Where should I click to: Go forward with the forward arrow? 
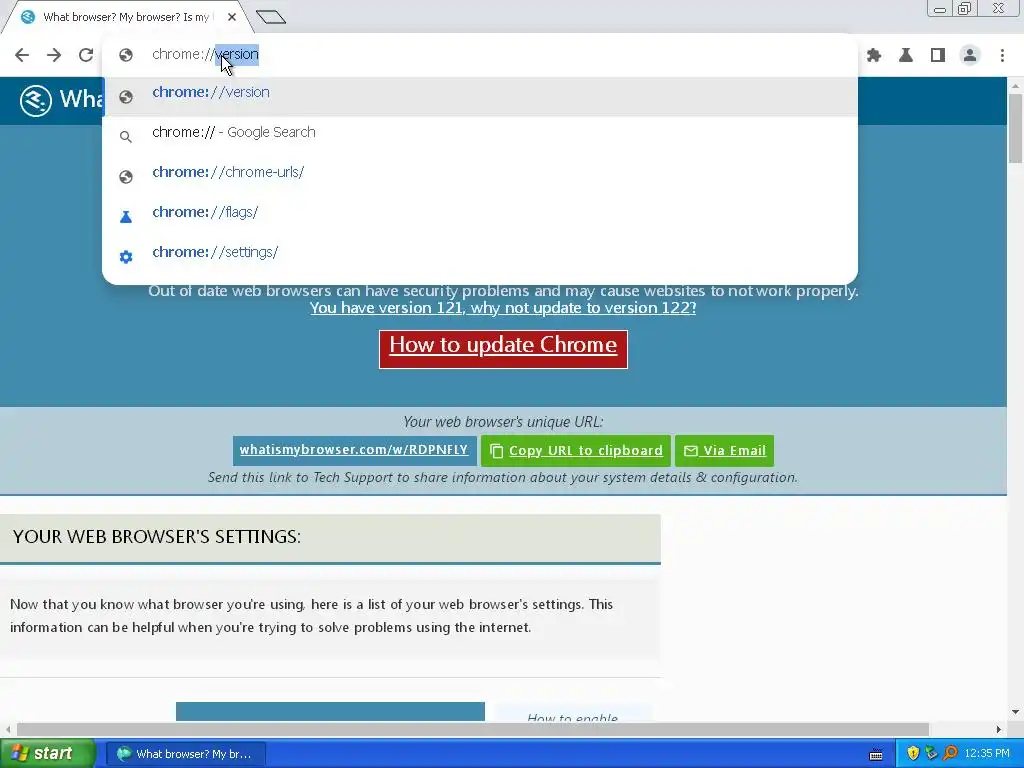(54, 55)
